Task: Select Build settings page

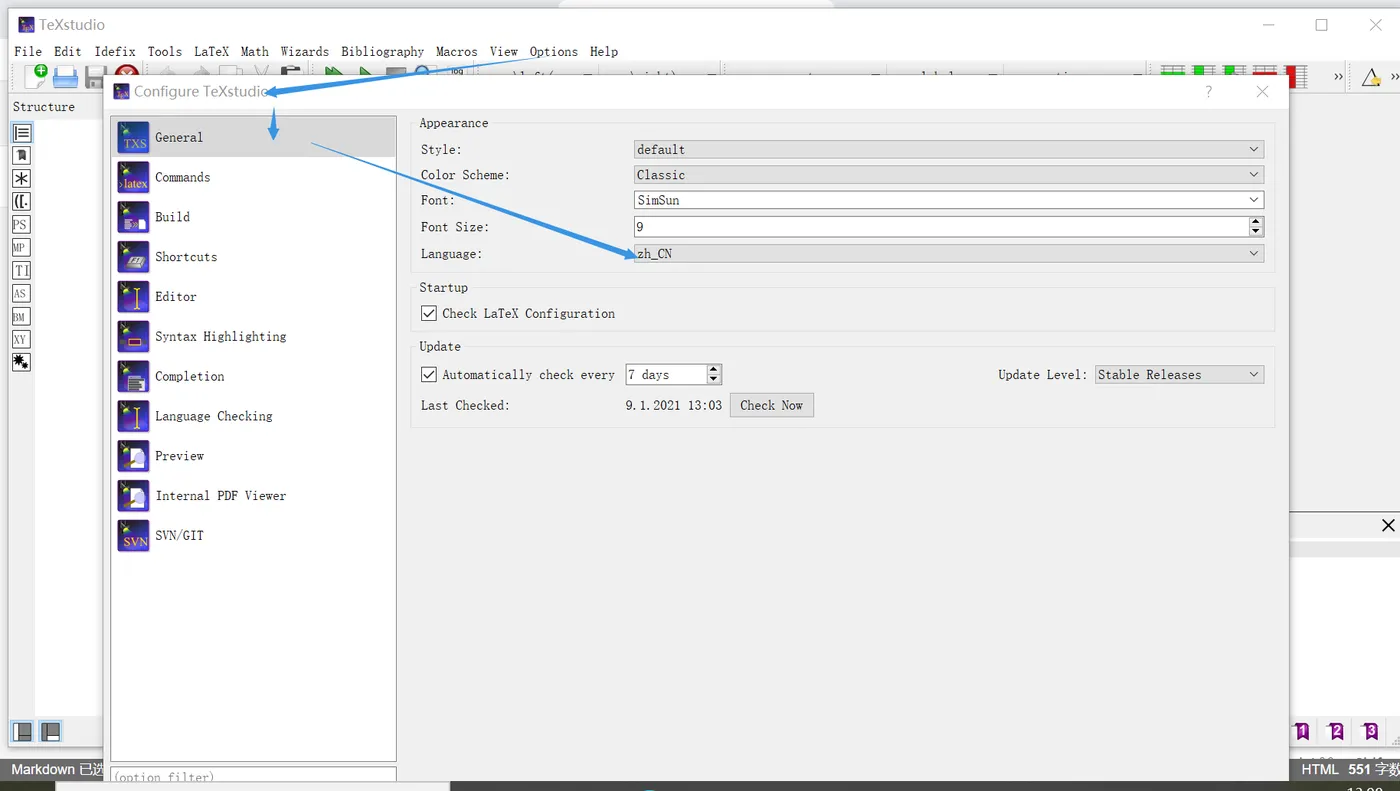Action: click(x=254, y=217)
